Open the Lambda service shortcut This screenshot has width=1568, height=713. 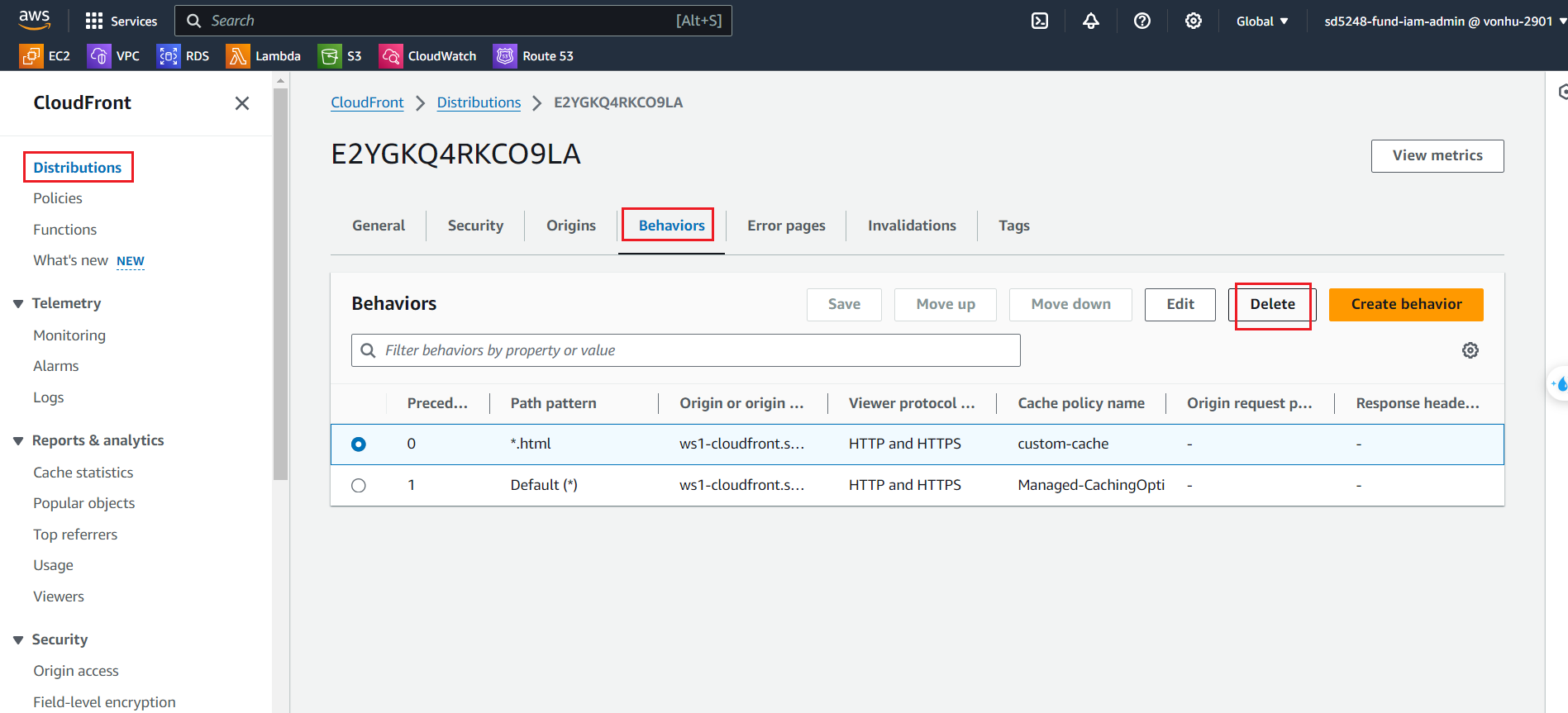click(x=264, y=56)
